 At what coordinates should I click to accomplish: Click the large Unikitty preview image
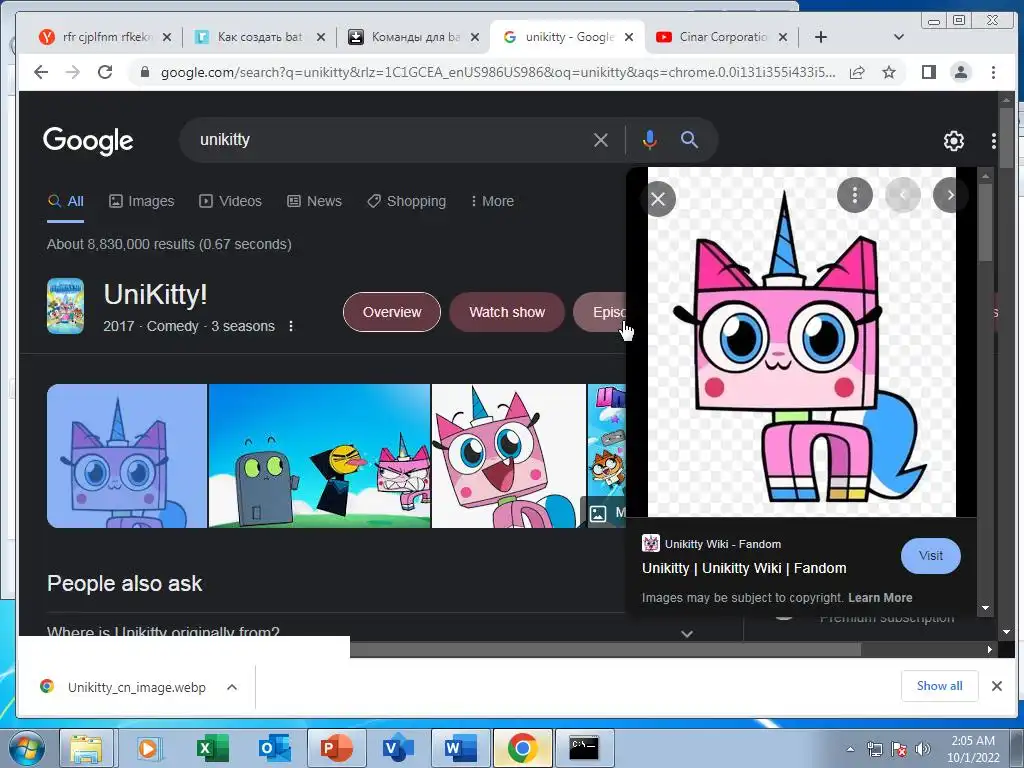tap(801, 342)
